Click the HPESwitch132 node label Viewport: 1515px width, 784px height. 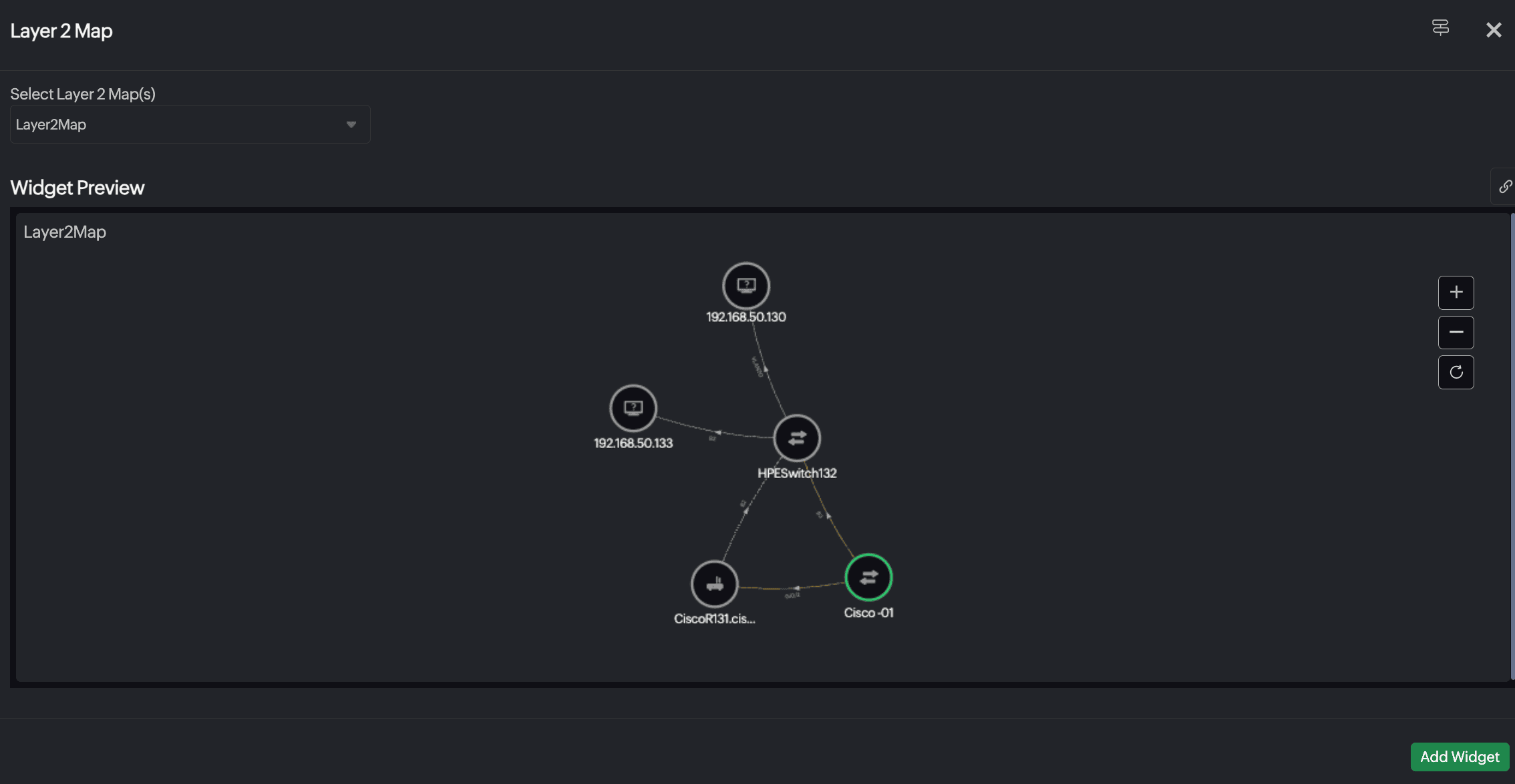[797, 473]
